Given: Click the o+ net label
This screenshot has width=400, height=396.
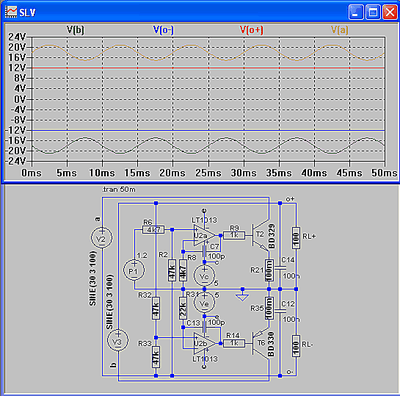Looking at the screenshot, I should (290, 199).
